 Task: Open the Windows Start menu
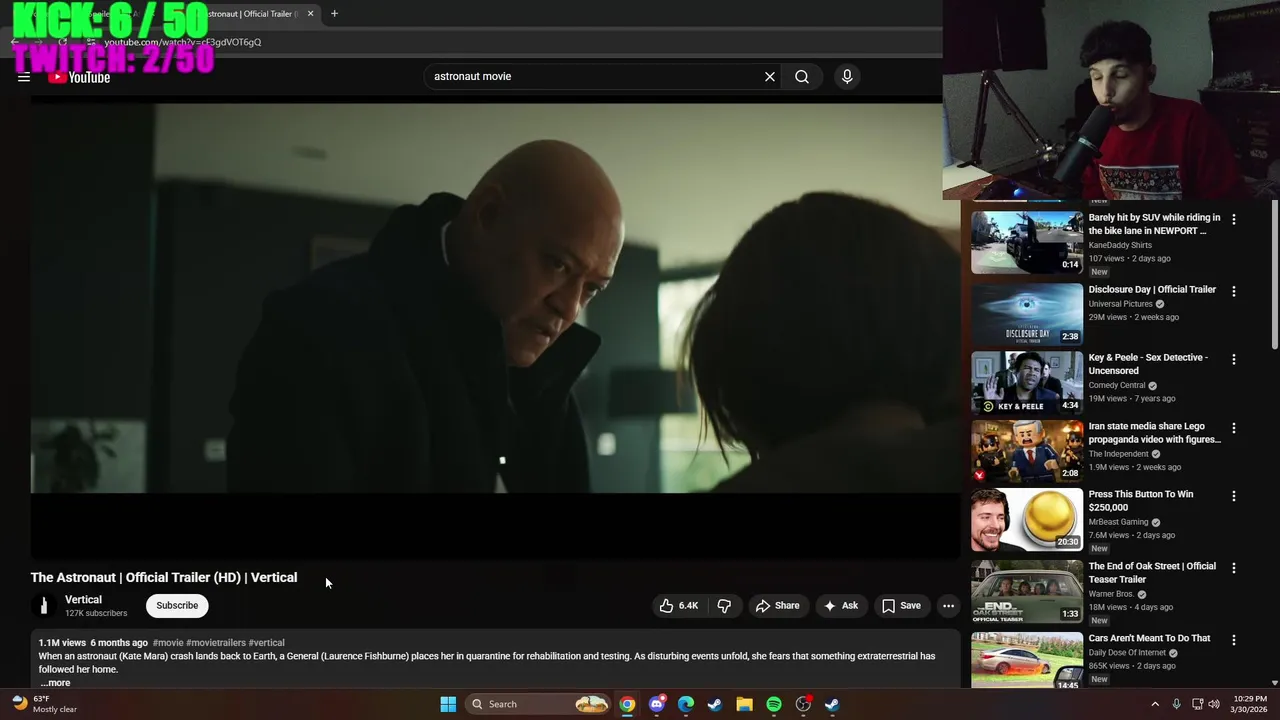point(448,704)
